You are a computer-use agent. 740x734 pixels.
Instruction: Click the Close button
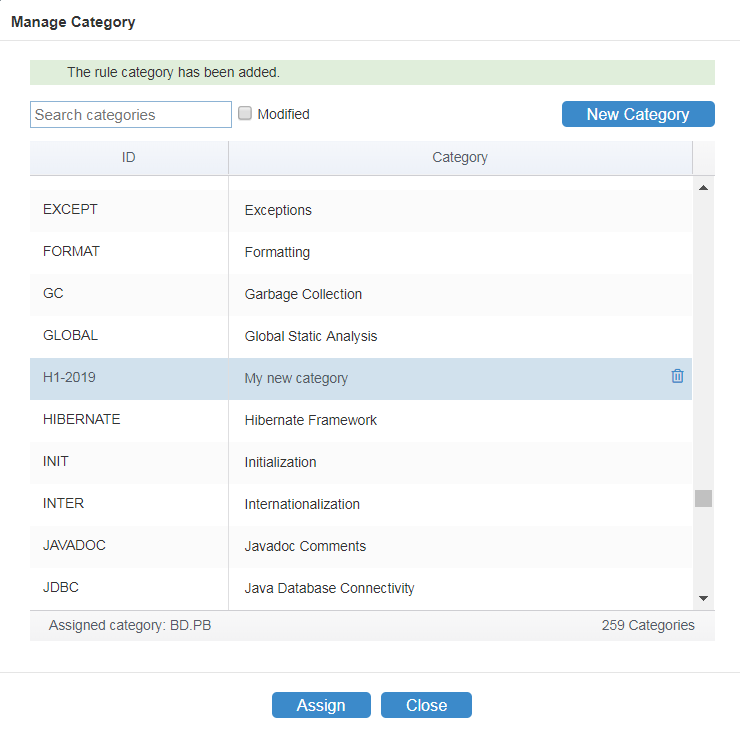(x=426, y=705)
